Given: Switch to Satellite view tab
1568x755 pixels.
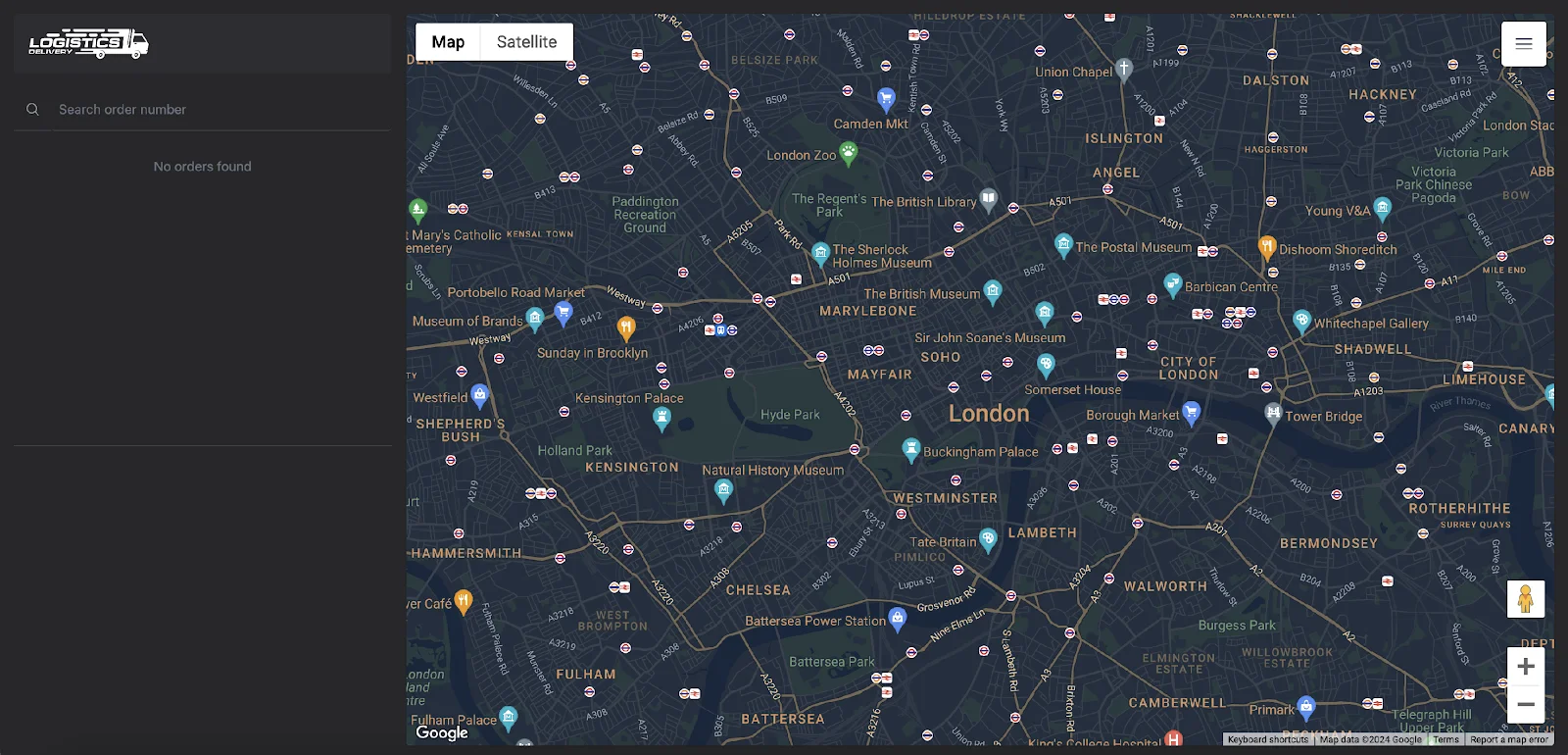Looking at the screenshot, I should 526,42.
